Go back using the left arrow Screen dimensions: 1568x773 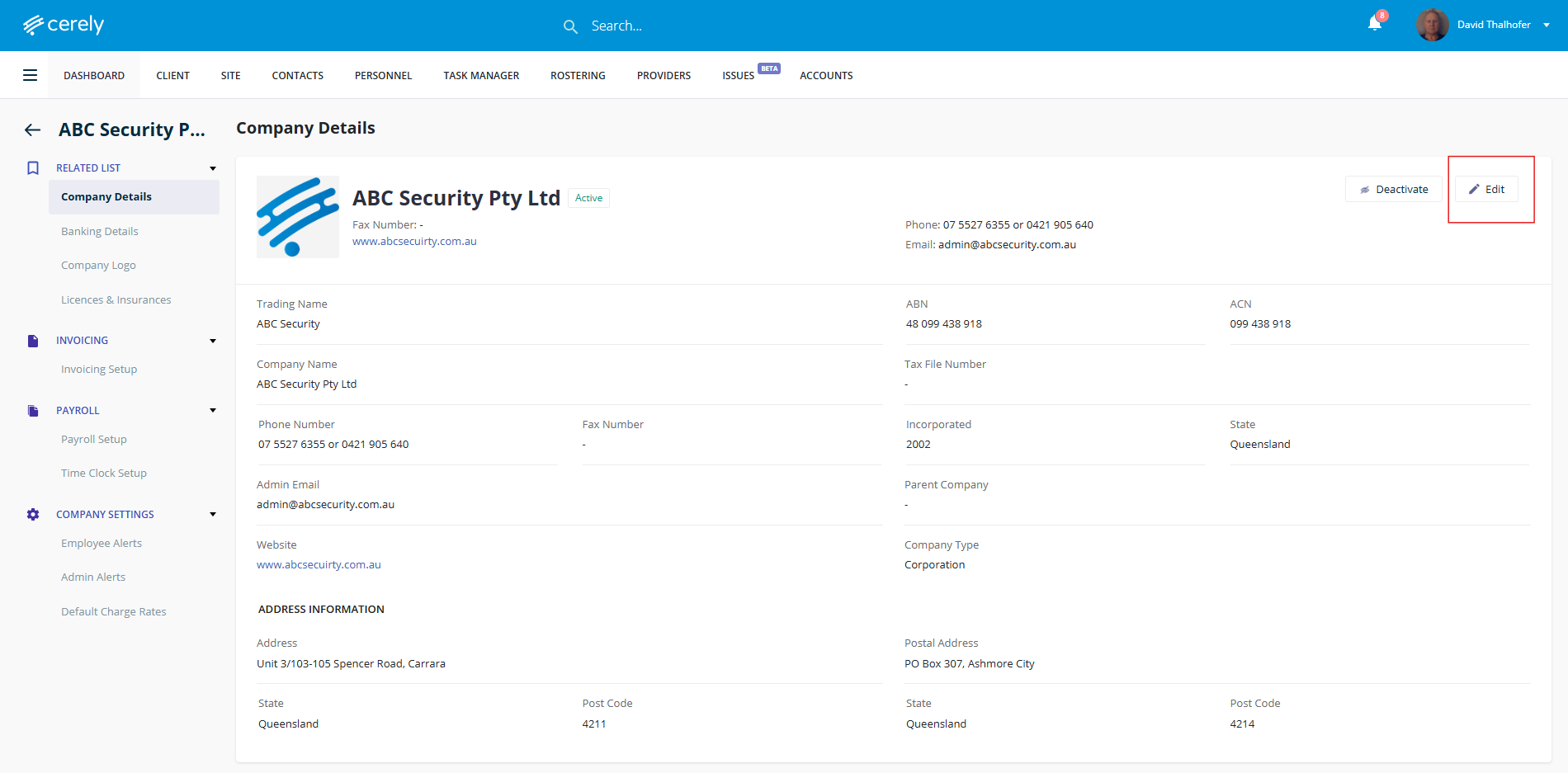click(x=33, y=130)
